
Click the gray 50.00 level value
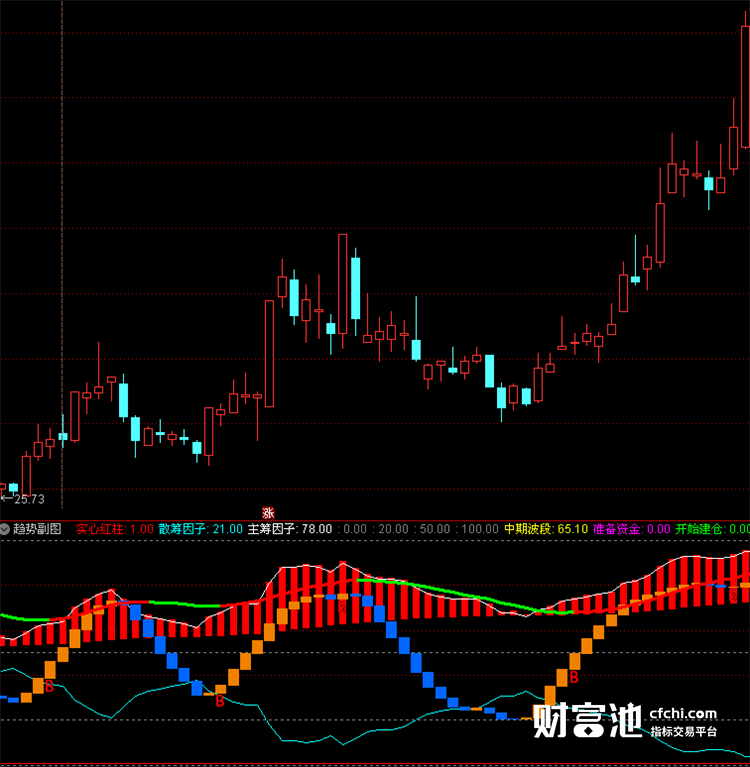(435, 529)
